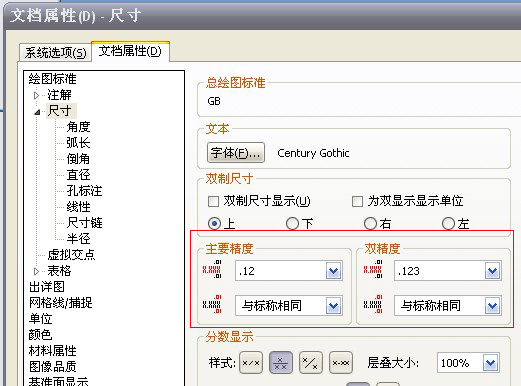Open the 弧长 dimension settings
This screenshot has height=386, width=521.
pyautogui.click(x=78, y=143)
